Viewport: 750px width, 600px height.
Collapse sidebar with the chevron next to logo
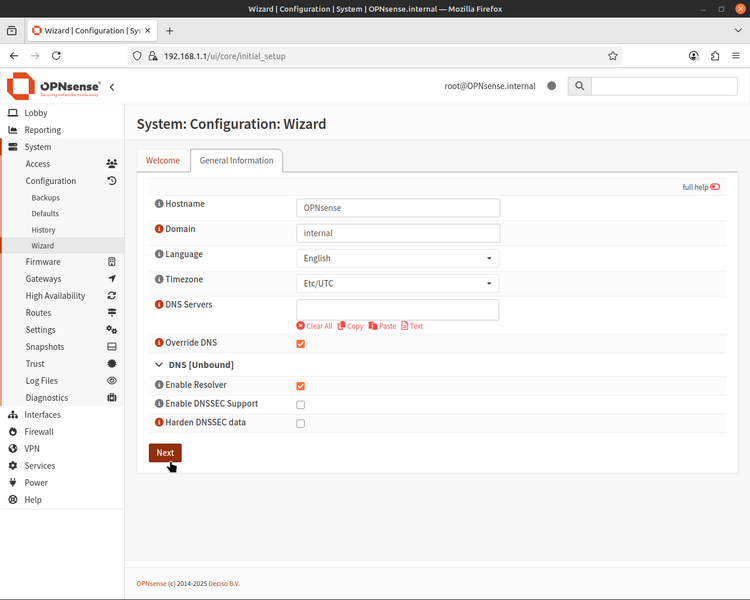click(x=112, y=87)
